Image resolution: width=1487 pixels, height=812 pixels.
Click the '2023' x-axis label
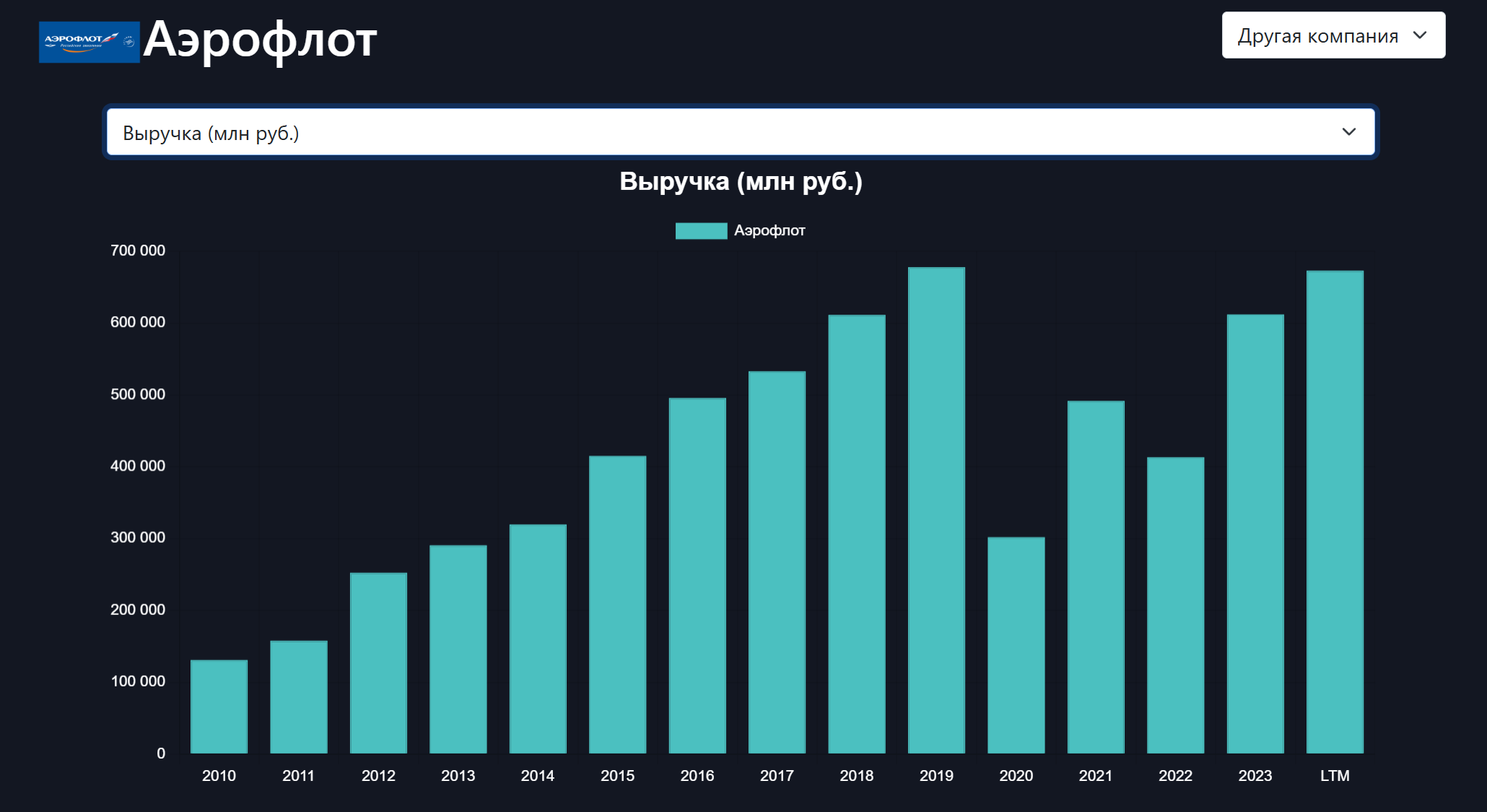click(x=1255, y=775)
